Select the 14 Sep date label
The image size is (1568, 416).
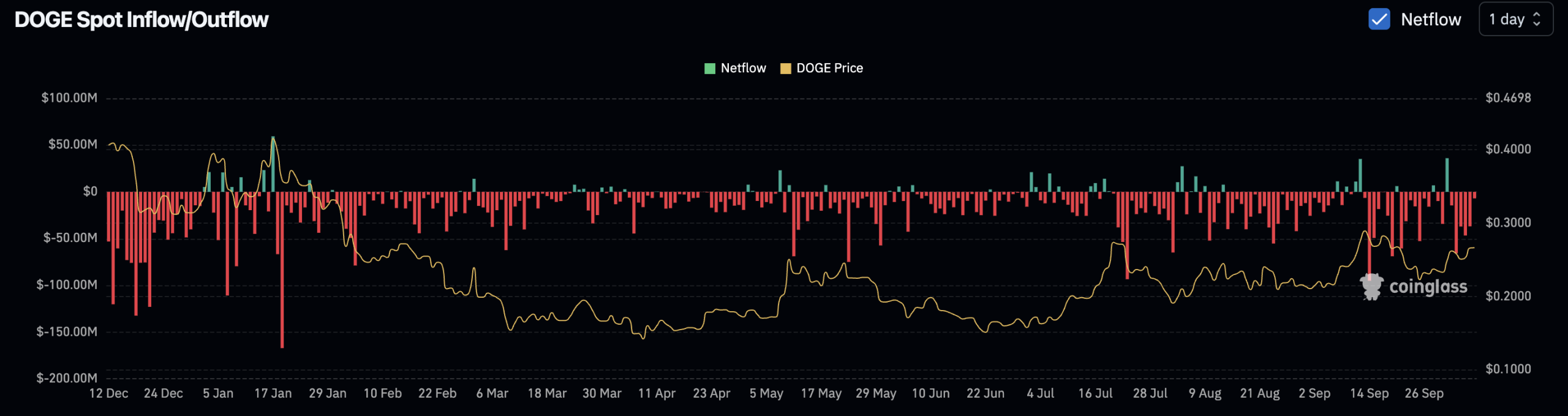(1369, 393)
